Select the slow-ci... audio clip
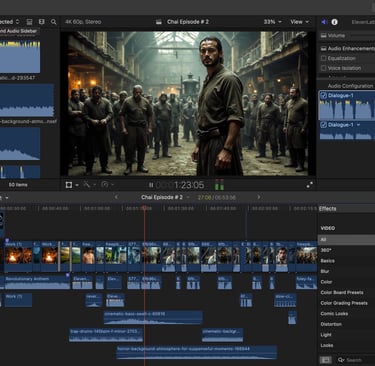Viewport: 375px width, 366px height. coord(285,300)
